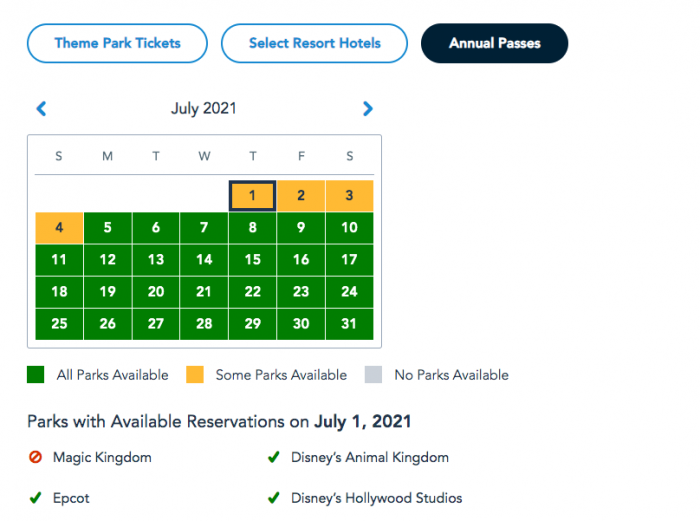Select July 1 on the calendar
The image size is (700, 521).
pos(252,196)
